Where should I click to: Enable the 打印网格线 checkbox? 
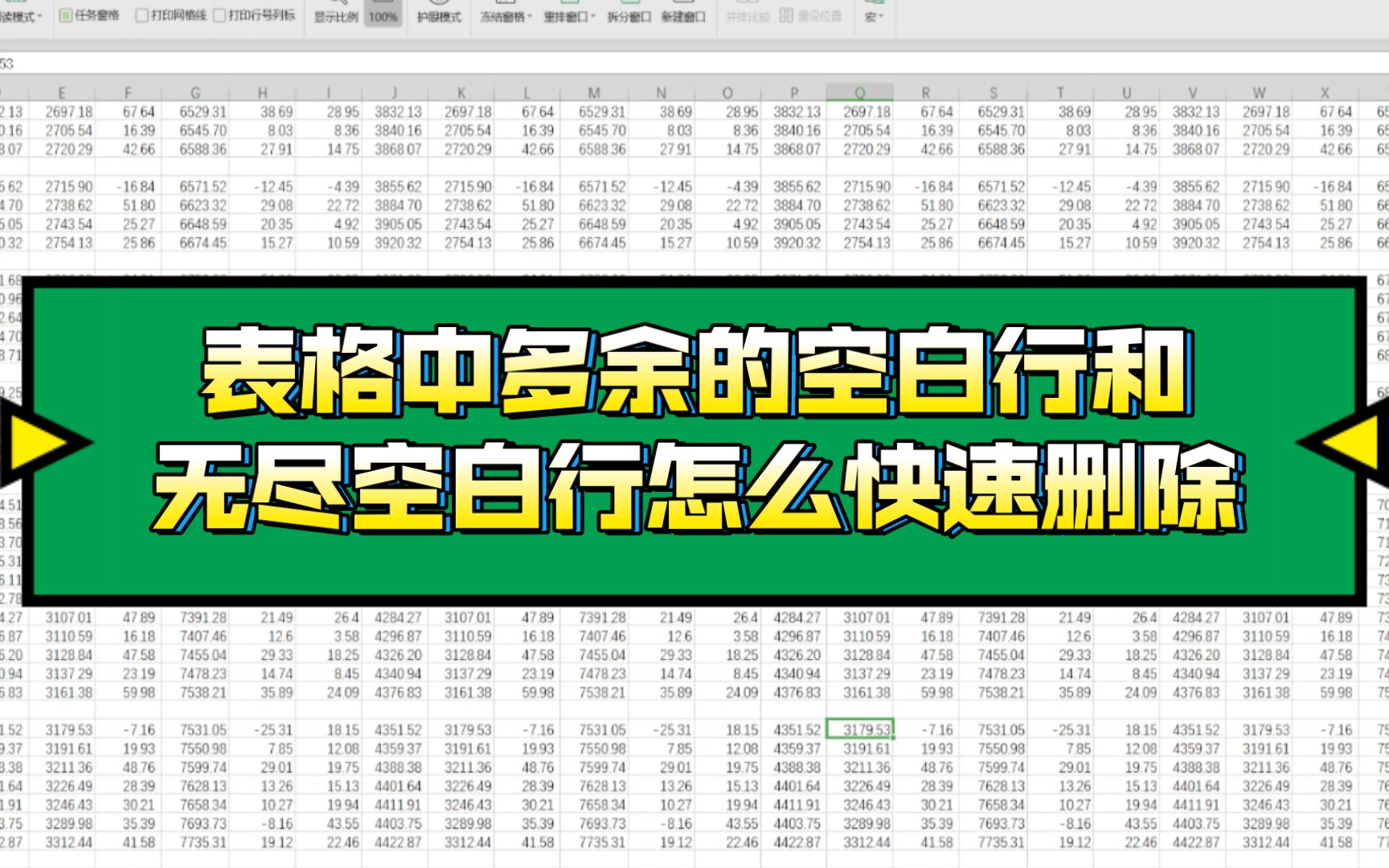pos(171,15)
